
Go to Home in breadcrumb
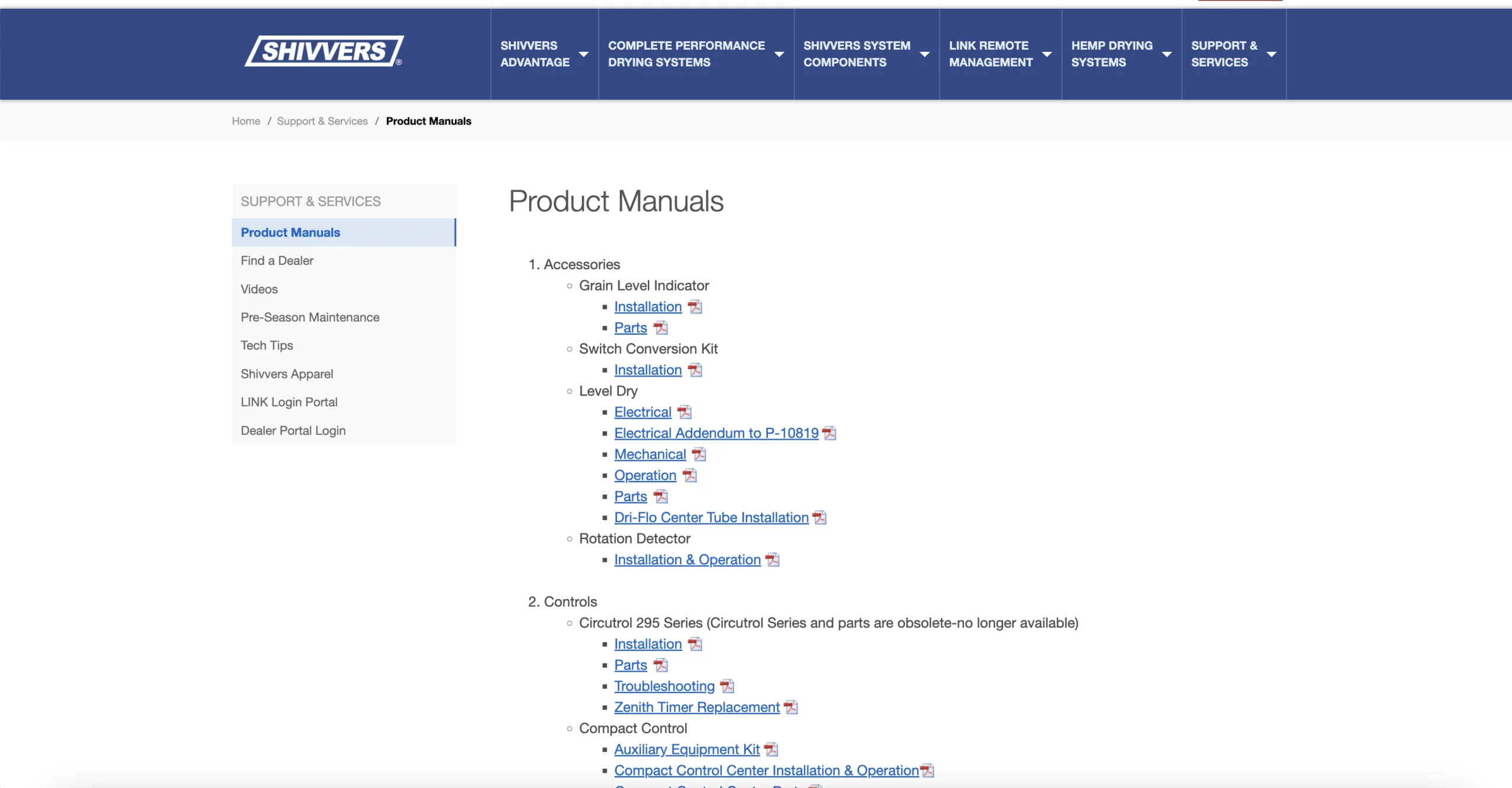246,121
